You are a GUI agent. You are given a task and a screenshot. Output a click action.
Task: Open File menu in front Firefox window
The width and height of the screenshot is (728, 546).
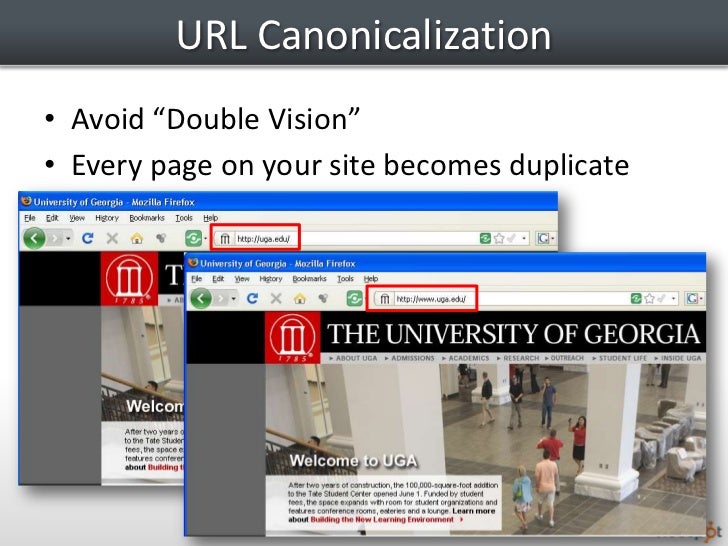[196, 279]
